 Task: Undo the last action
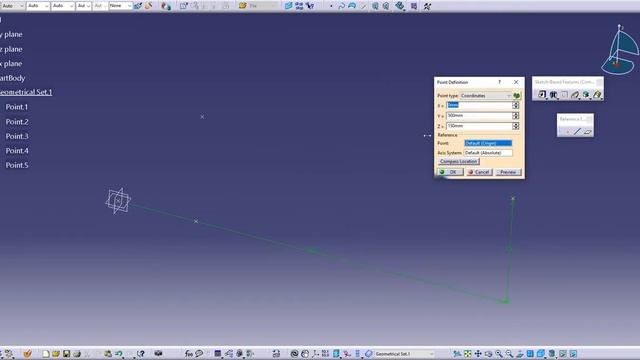pyautogui.click(x=119, y=353)
